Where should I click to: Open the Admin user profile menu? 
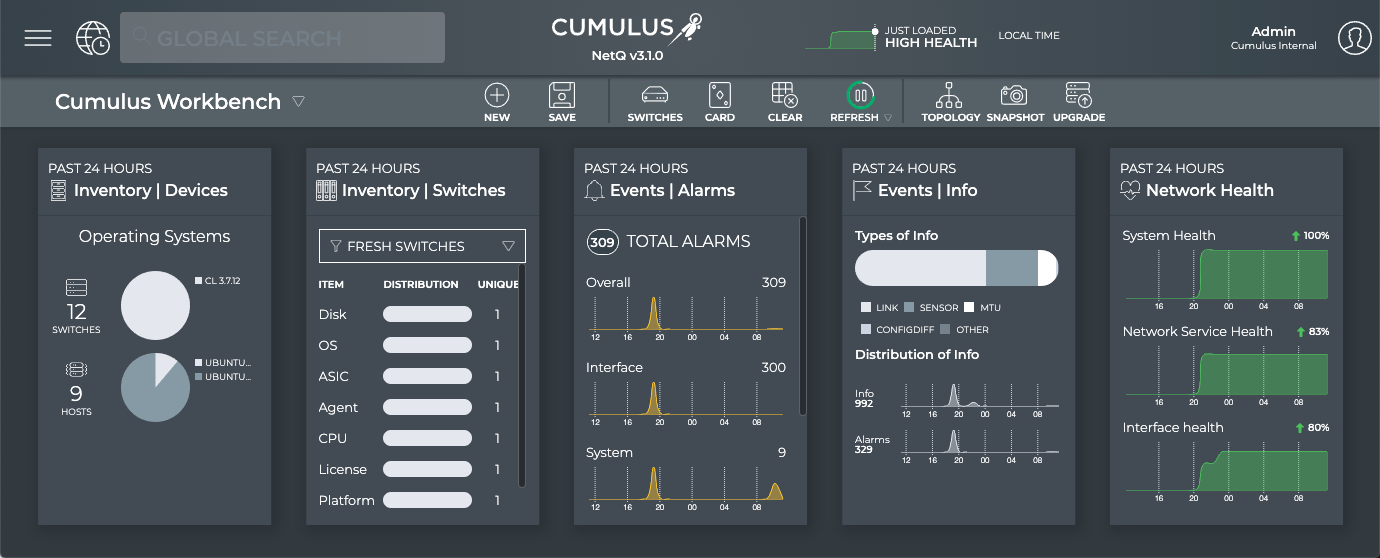(x=1354, y=38)
